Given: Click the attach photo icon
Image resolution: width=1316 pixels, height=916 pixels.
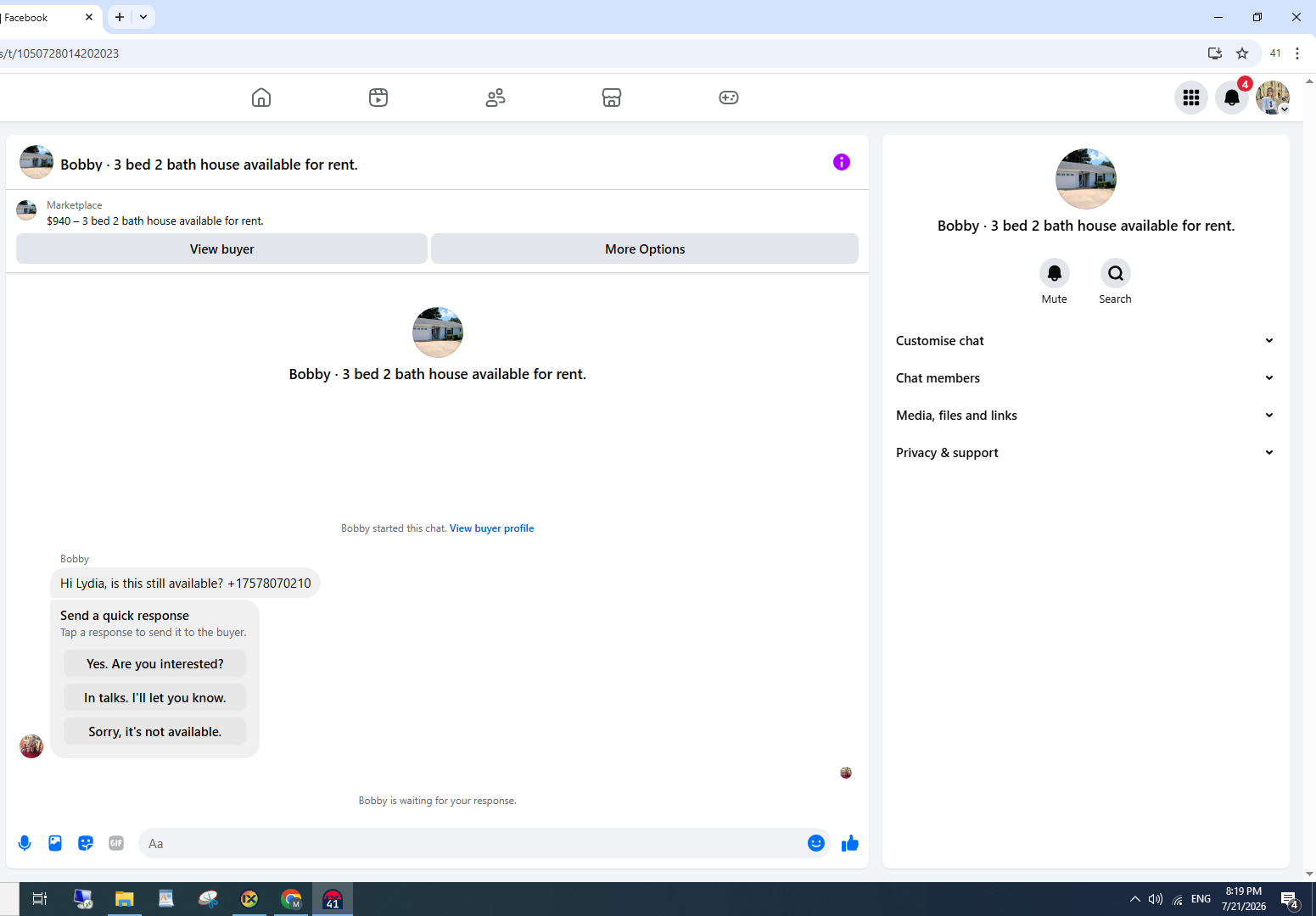Looking at the screenshot, I should click(x=55, y=843).
